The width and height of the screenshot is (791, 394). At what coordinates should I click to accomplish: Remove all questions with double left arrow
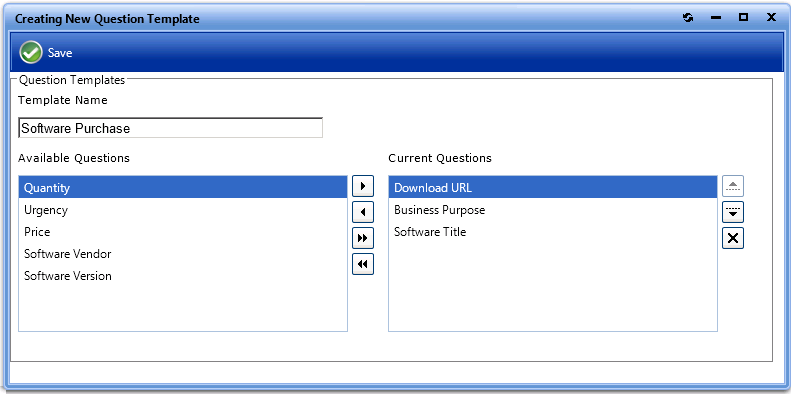pos(363,264)
